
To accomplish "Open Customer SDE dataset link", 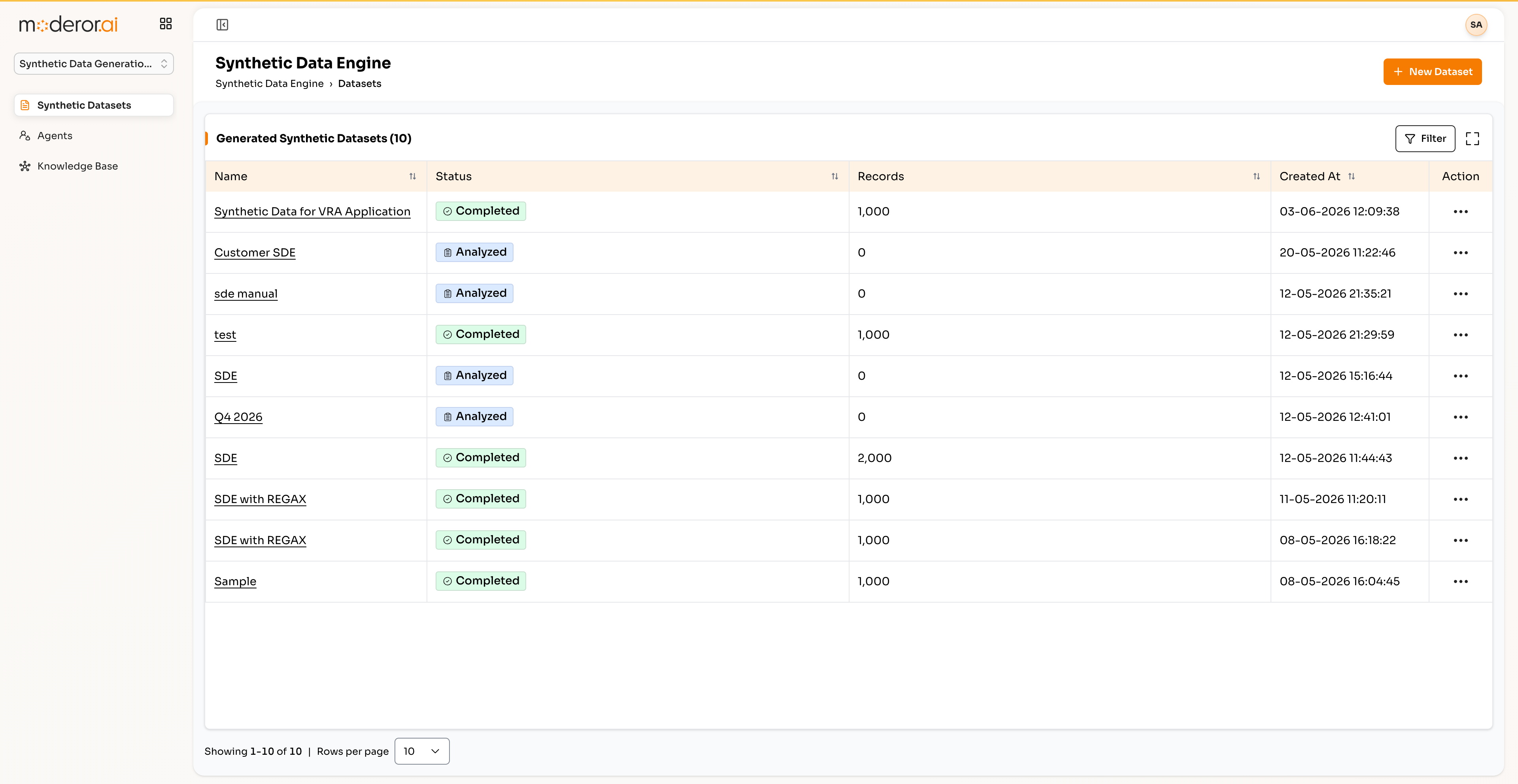I will point(255,253).
